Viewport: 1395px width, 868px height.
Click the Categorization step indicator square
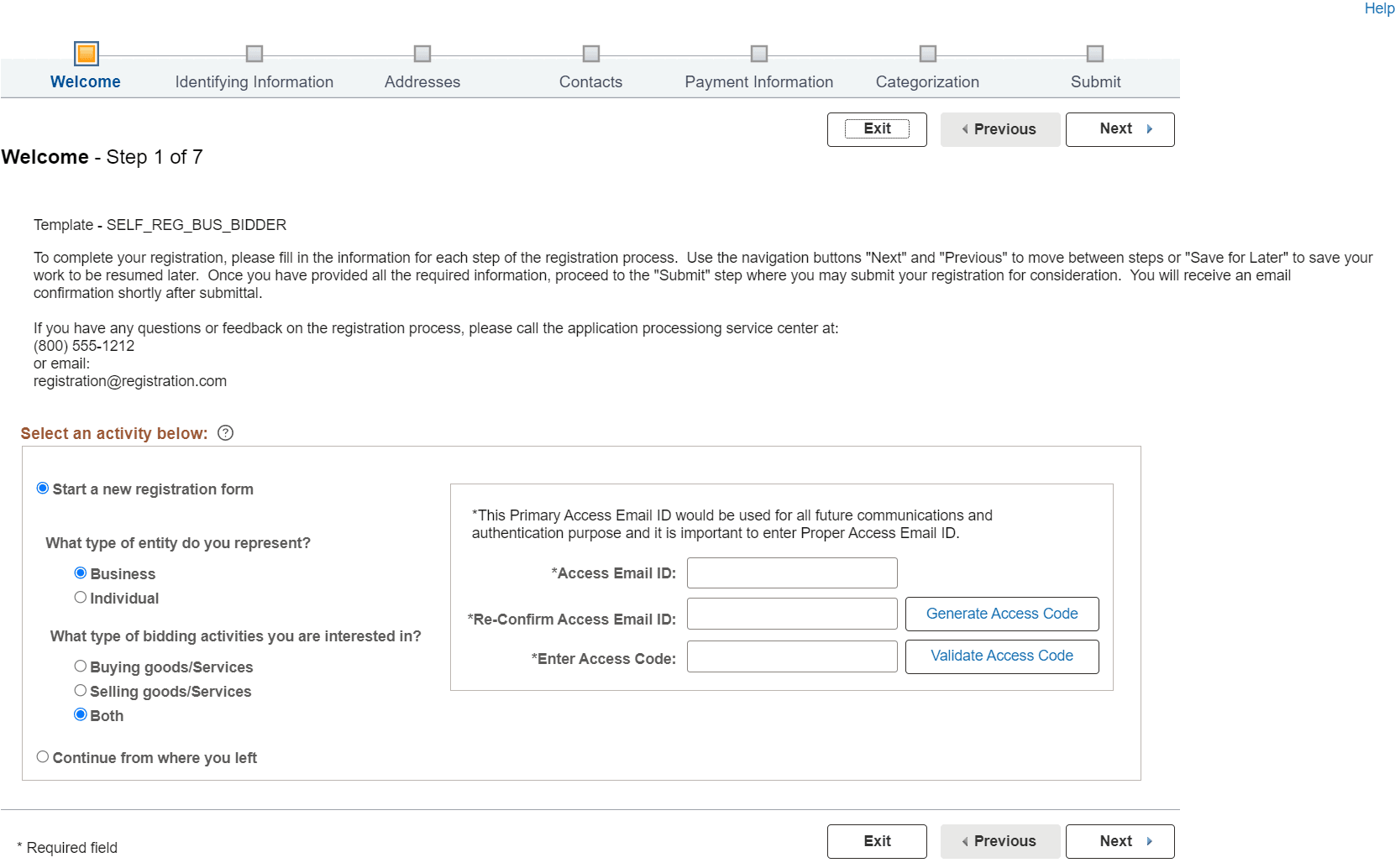pyautogui.click(x=928, y=54)
